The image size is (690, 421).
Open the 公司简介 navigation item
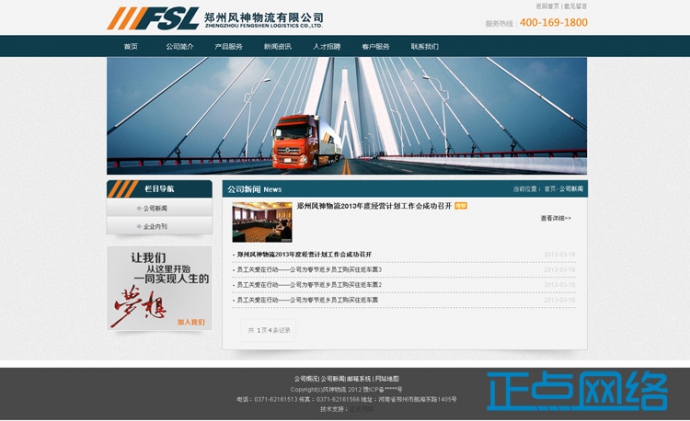pos(180,47)
